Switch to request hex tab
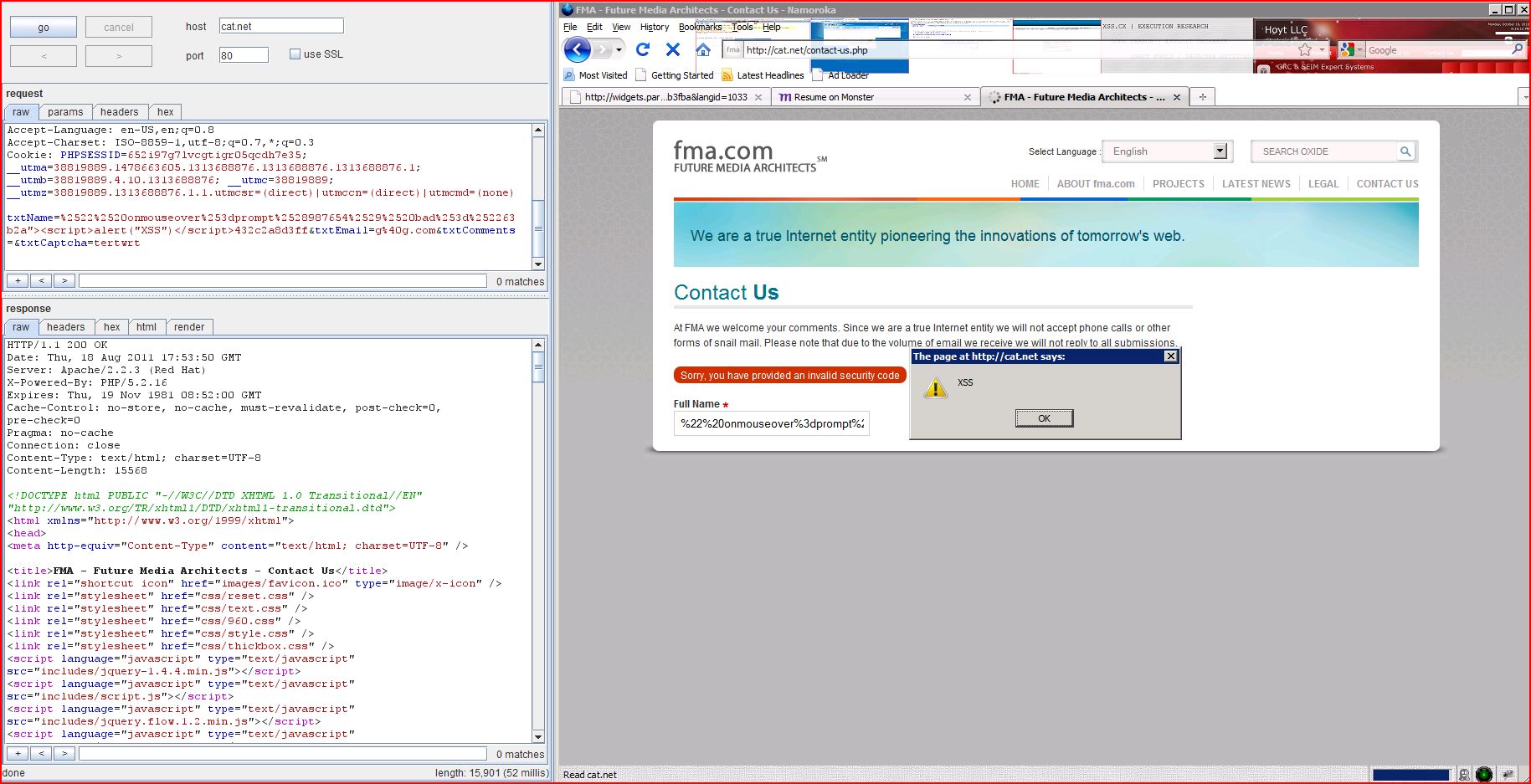Image resolution: width=1531 pixels, height=784 pixels. (166, 112)
